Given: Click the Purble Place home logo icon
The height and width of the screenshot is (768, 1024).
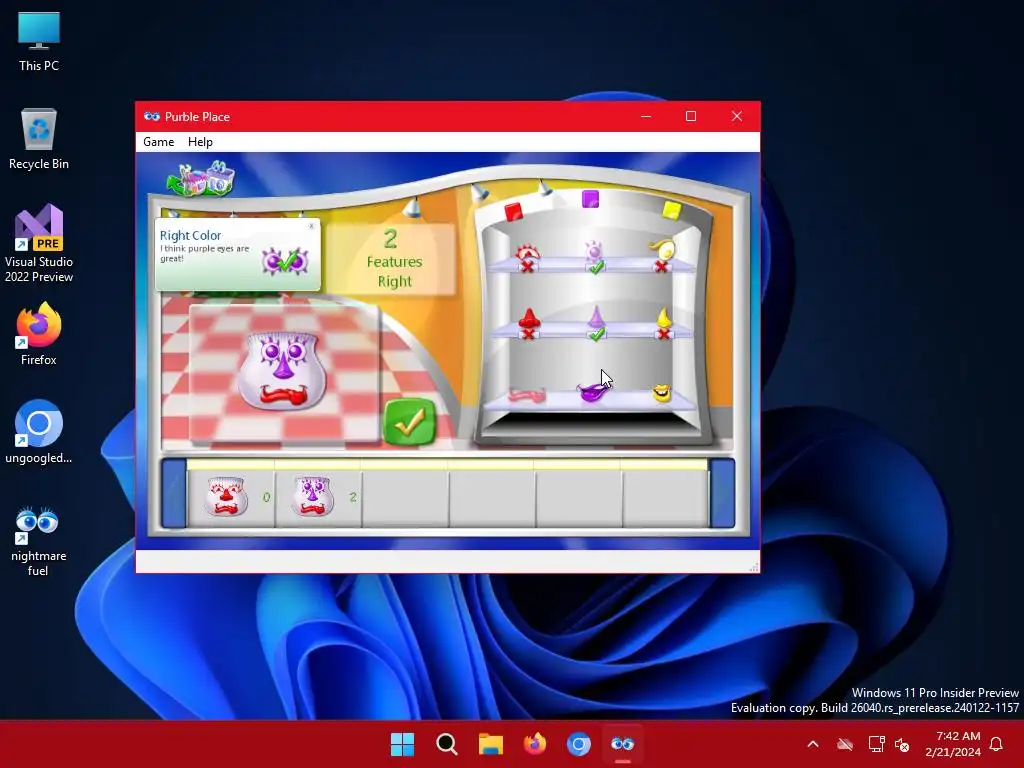Looking at the screenshot, I should (x=200, y=178).
